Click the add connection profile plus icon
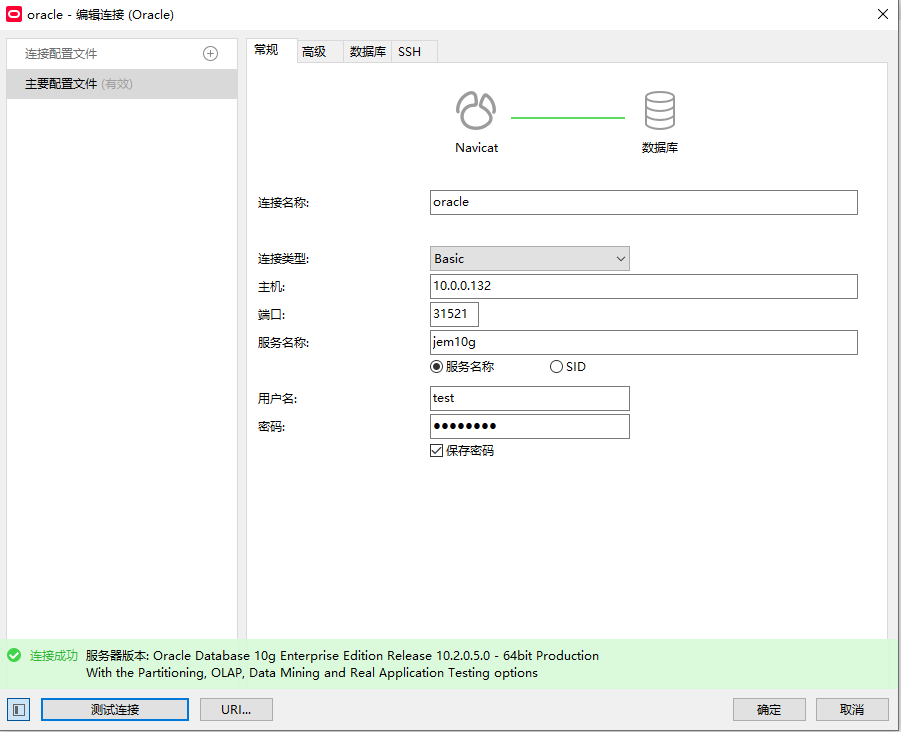This screenshot has height=732, width=901. click(x=210, y=53)
